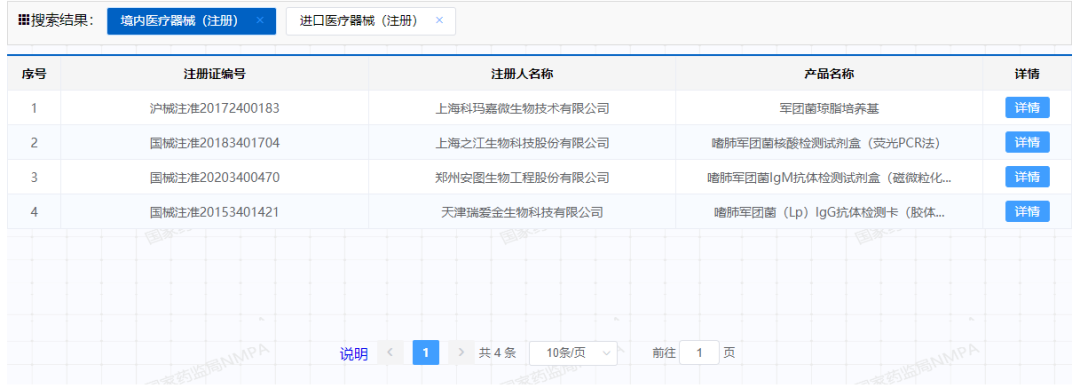Click the 说明 link

point(353,354)
